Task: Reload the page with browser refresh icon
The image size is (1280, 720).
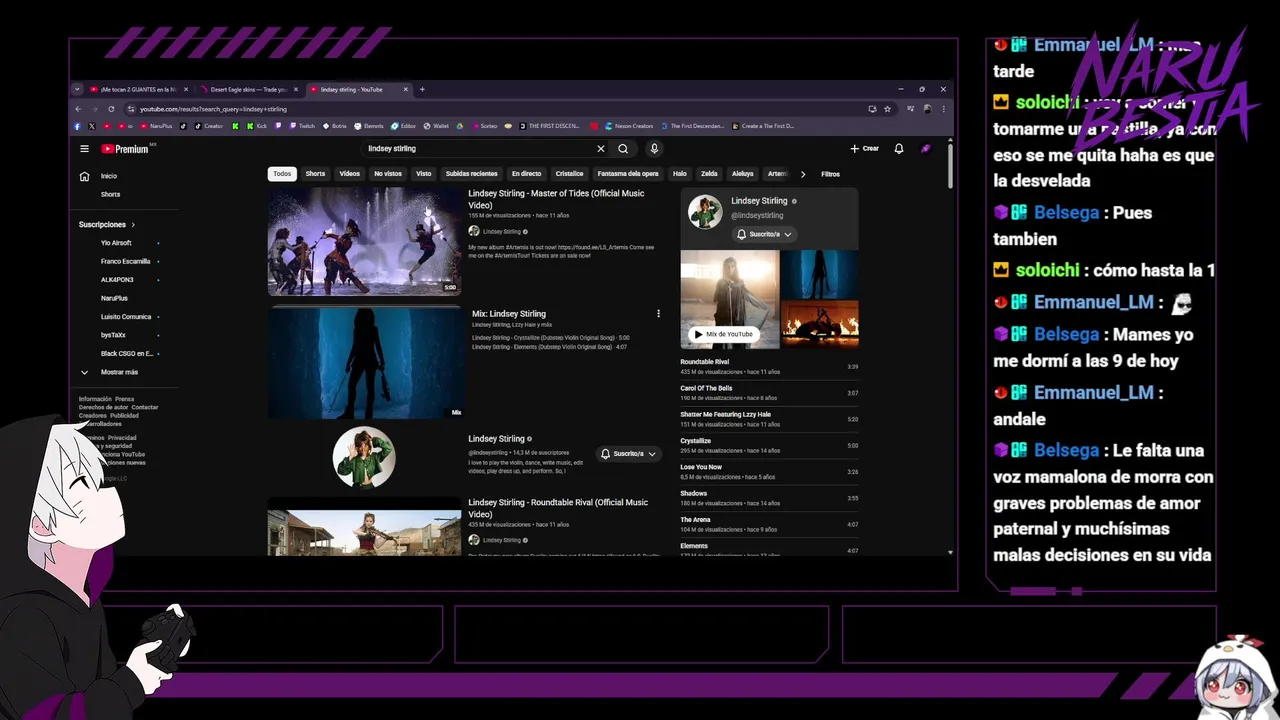Action: coord(111,109)
